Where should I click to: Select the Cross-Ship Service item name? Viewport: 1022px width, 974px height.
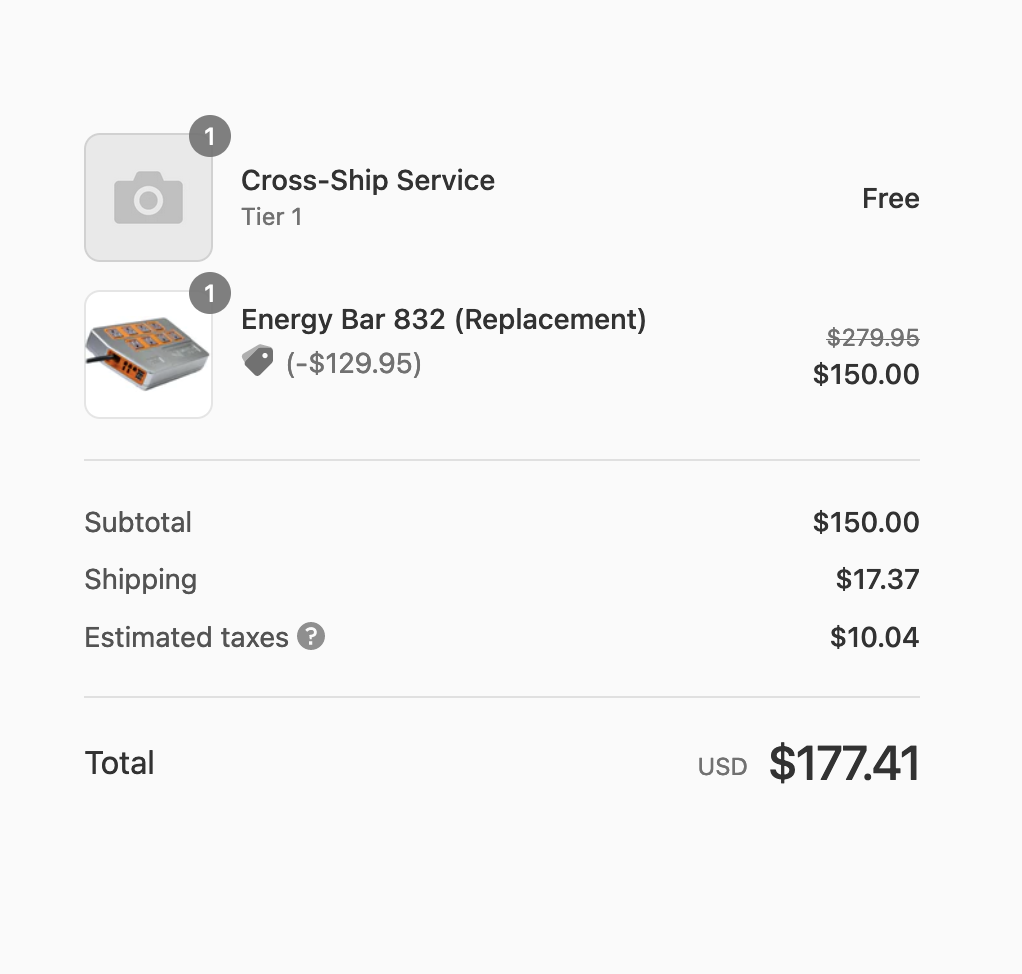point(368,180)
